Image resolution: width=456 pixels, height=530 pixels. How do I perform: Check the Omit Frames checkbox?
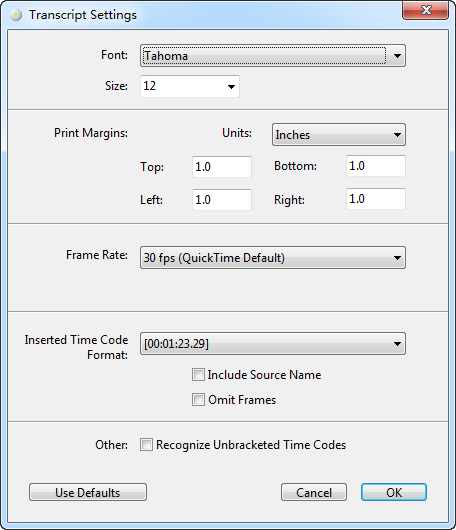(x=198, y=400)
